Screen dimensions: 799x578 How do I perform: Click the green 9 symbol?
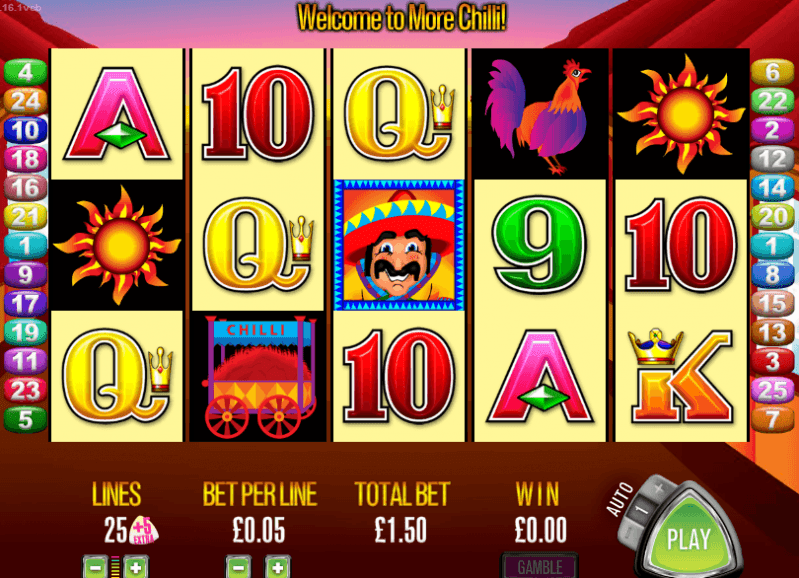[540, 245]
